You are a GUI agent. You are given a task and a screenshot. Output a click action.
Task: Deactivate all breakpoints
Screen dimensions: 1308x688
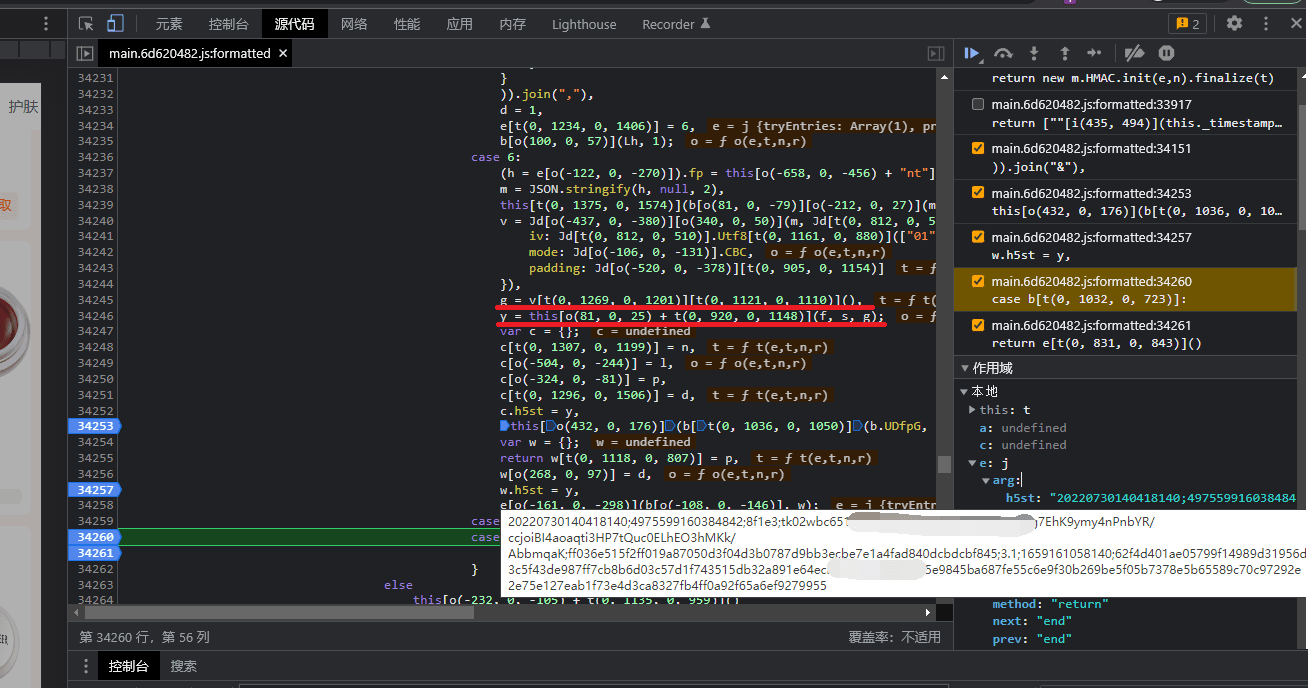coord(1134,53)
